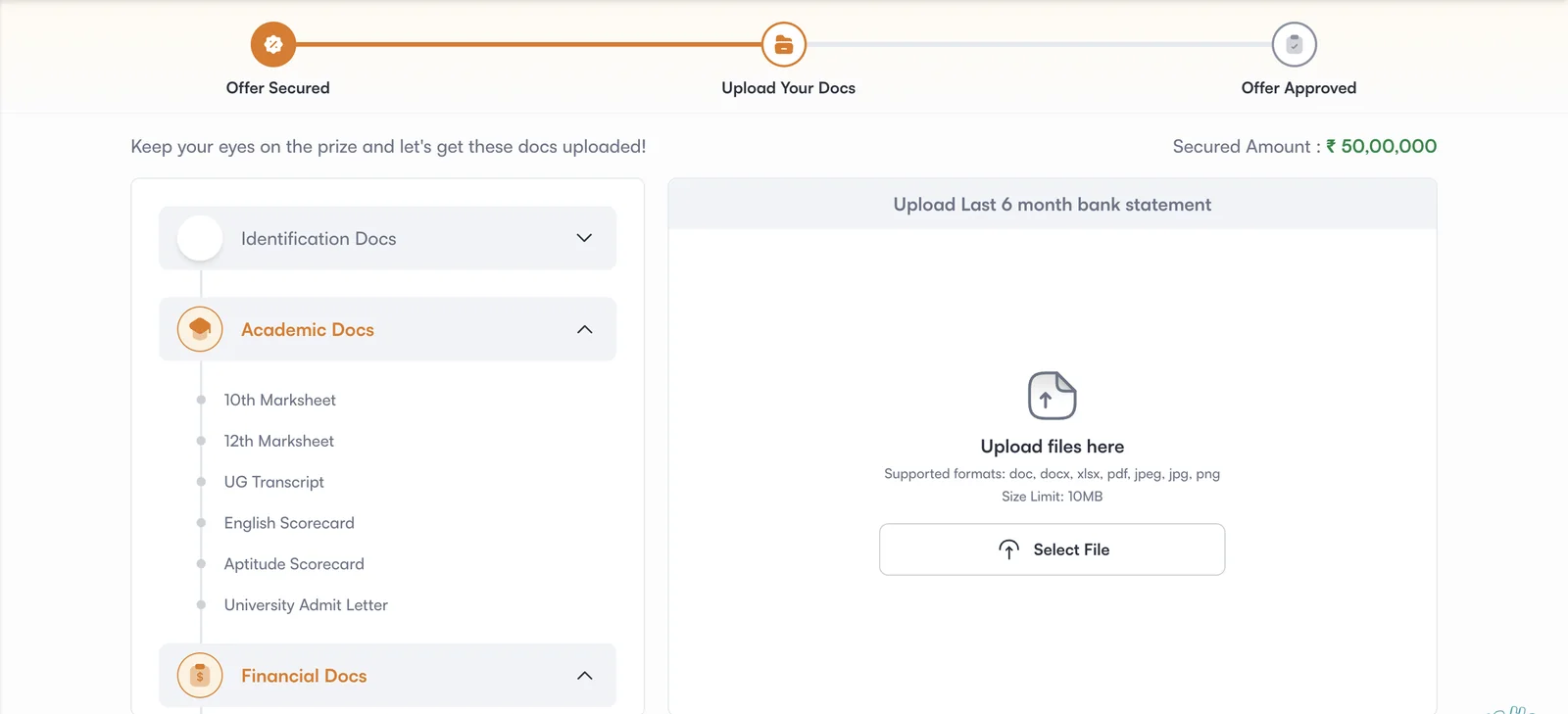Click the Offer Approved step label
The image size is (1568, 714).
[x=1298, y=88]
